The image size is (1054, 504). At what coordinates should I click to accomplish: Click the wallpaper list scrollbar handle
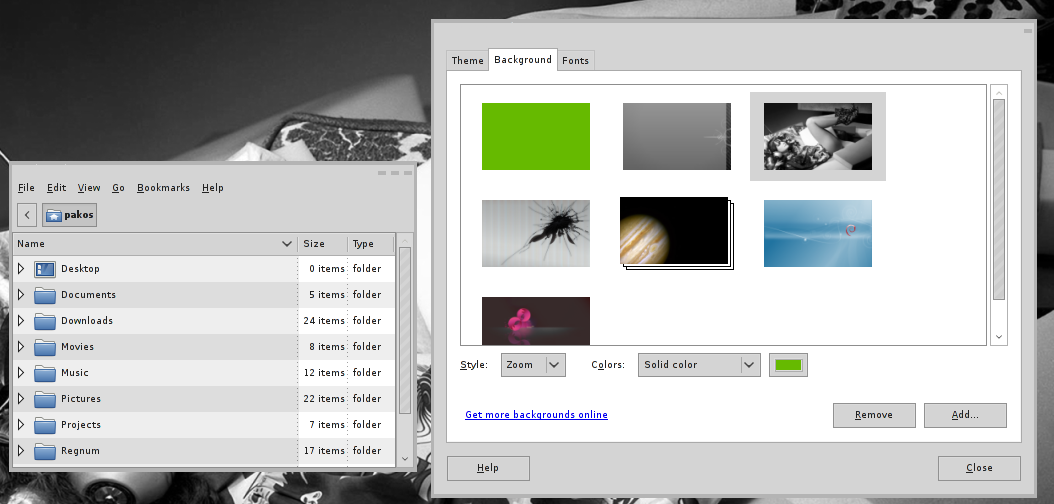coord(999,199)
